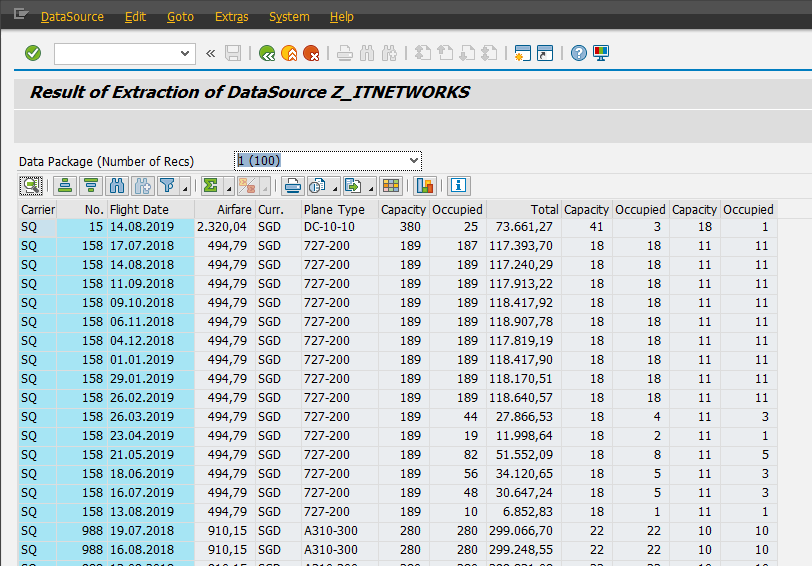The height and width of the screenshot is (566, 812).
Task: Open the Help question mark icon
Action: [x=578, y=53]
